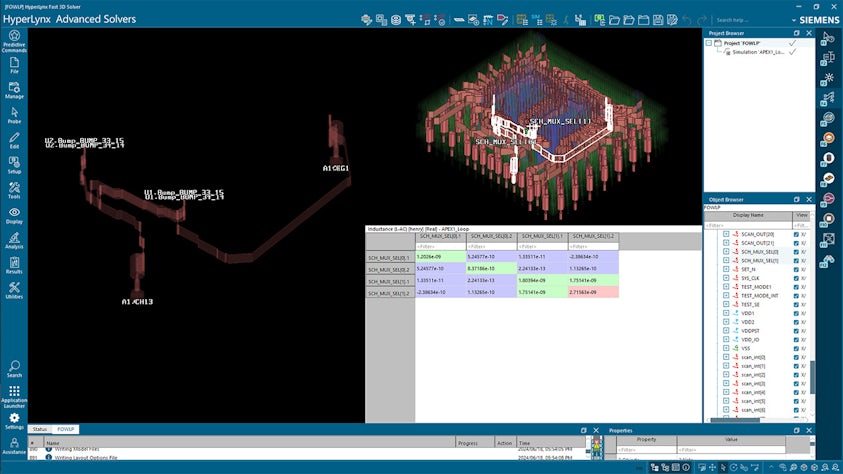843x474 pixels.
Task: Expand the TEST_MODE_INT tree node
Action: (726, 296)
